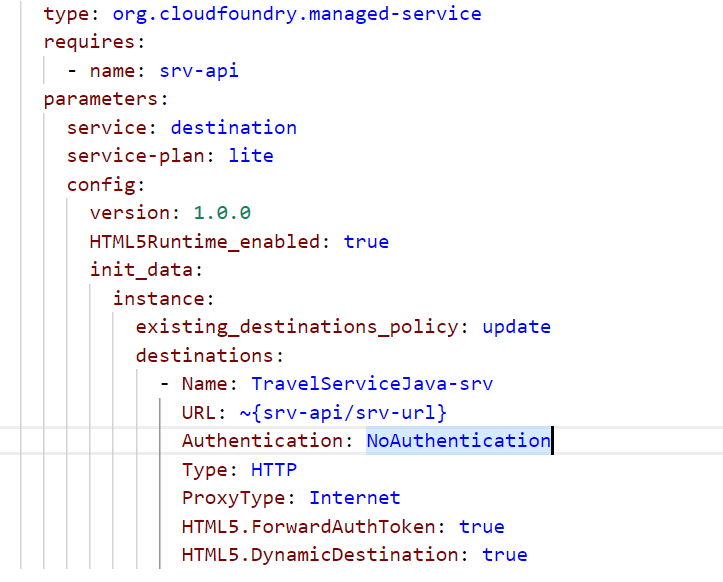Select the 'true' value of HTML5.DynamicDestination
723x582 pixels.
click(x=505, y=555)
